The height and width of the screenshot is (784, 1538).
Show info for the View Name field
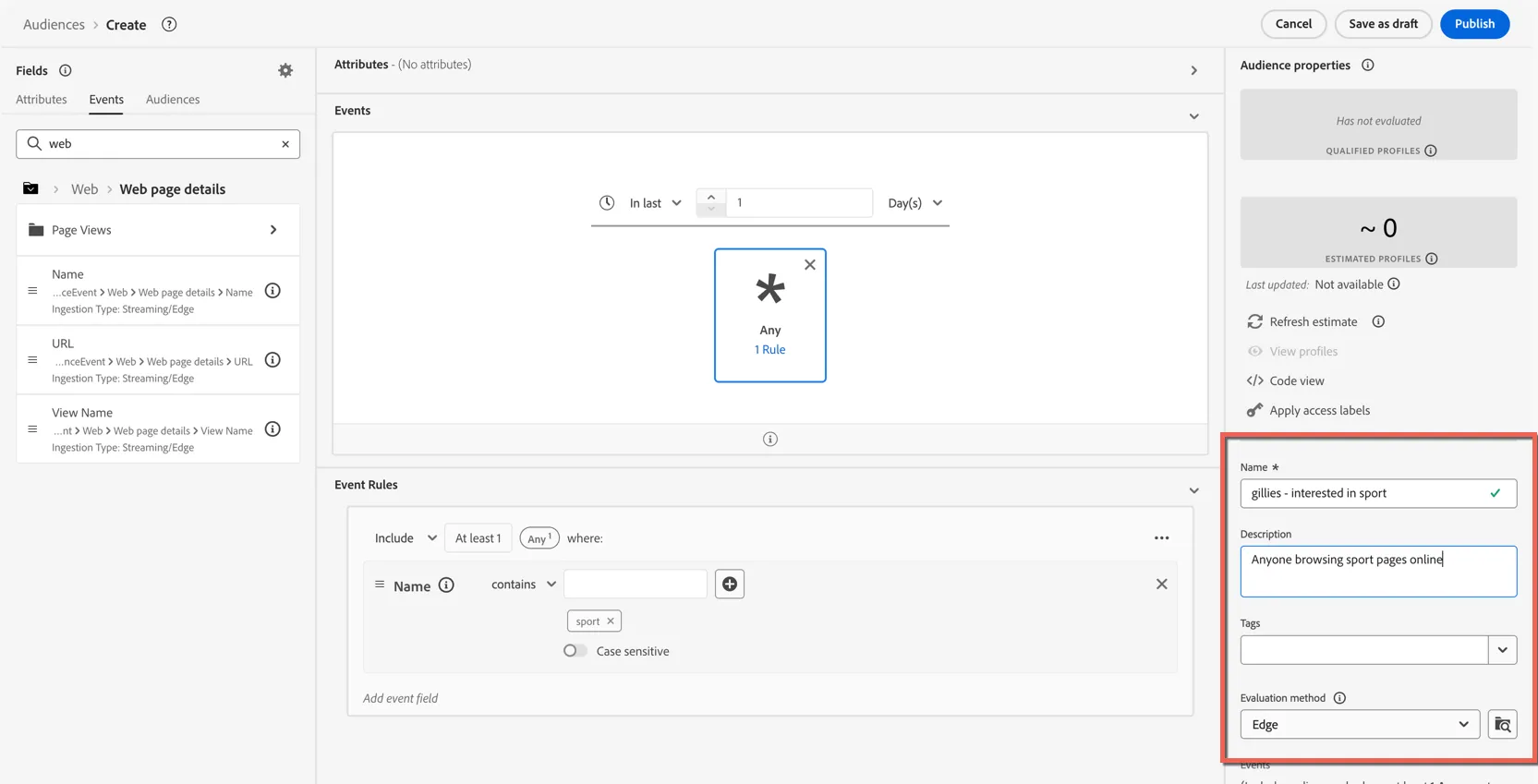[272, 429]
